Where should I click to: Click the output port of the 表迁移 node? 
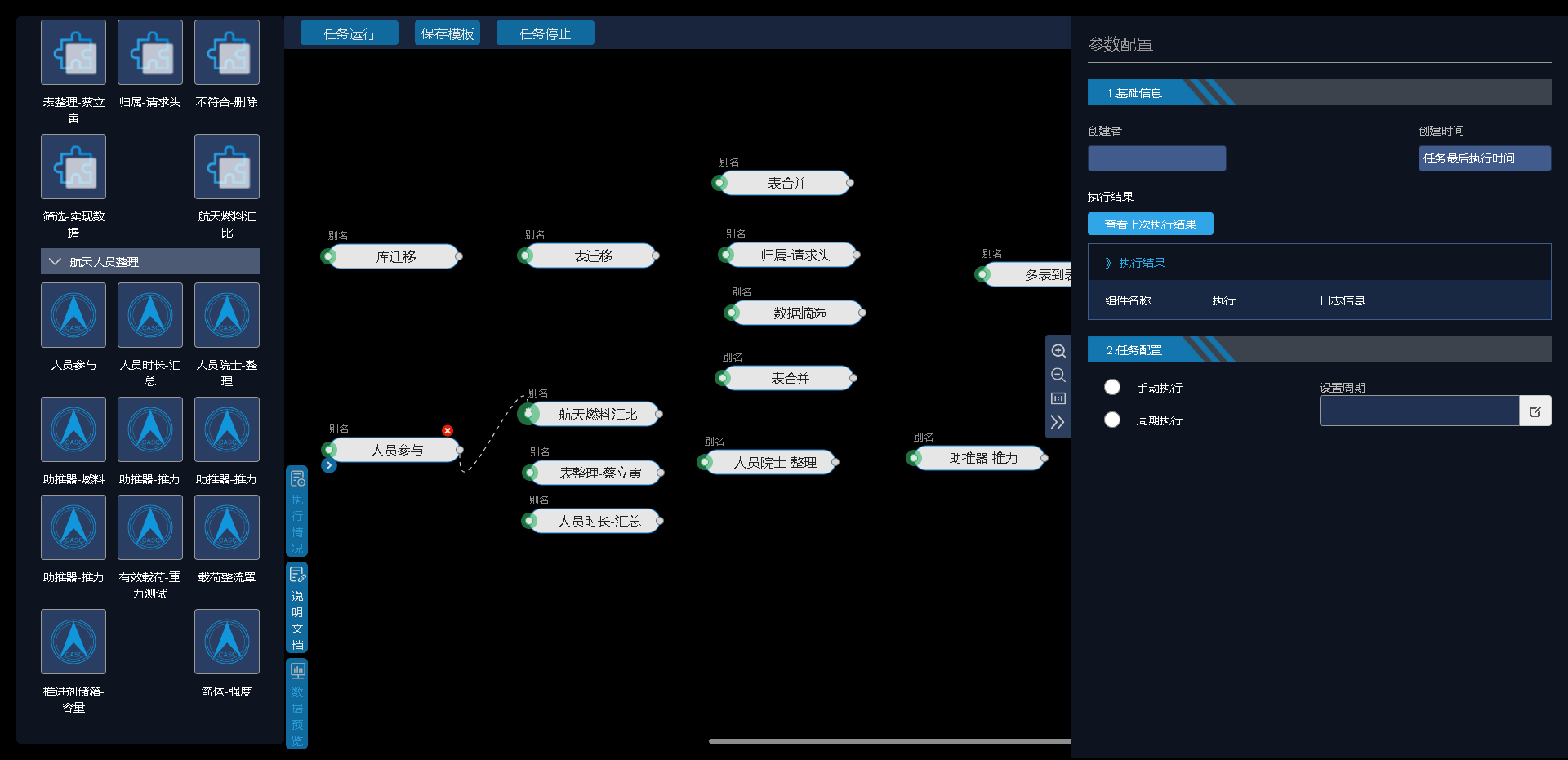(656, 256)
